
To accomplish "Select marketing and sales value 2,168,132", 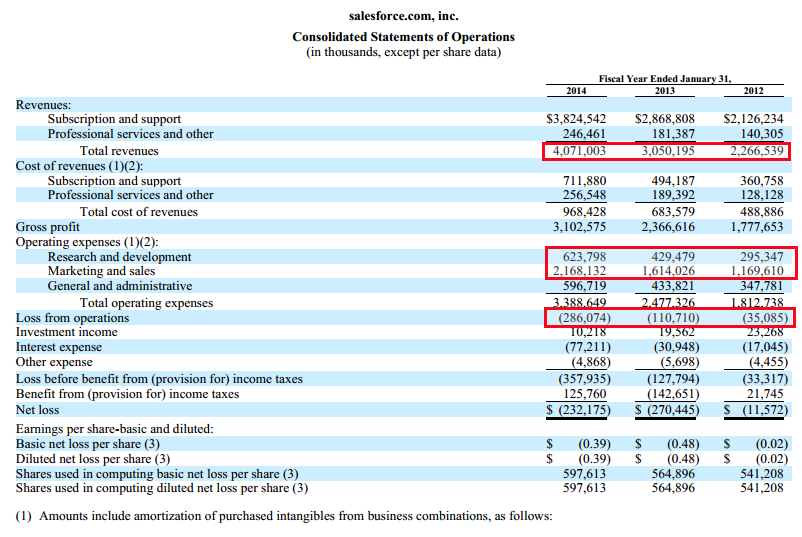I will tap(579, 271).
